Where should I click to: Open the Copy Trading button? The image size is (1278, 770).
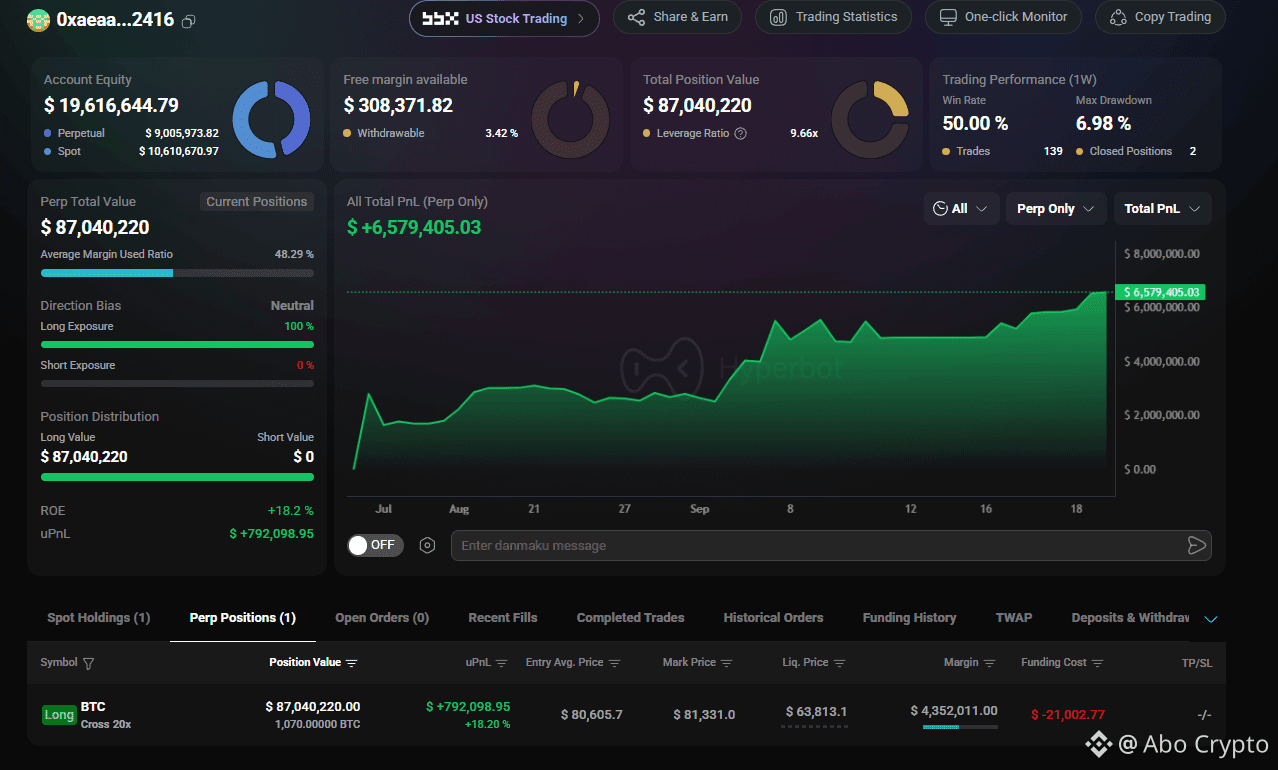(x=1160, y=17)
